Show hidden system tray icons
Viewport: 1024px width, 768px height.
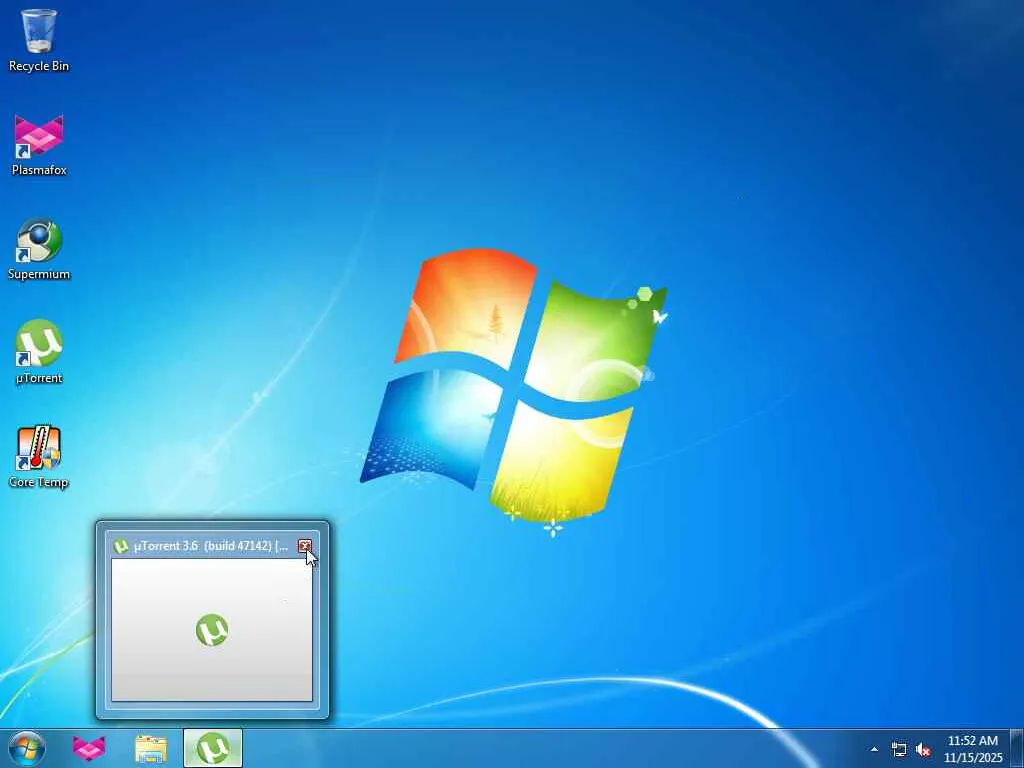[x=874, y=749]
